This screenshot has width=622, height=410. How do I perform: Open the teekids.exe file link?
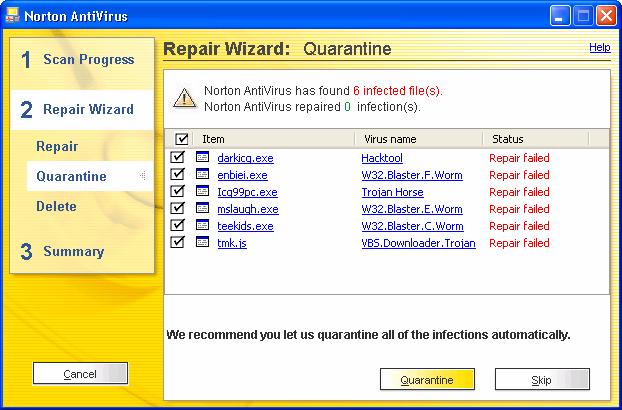click(x=246, y=226)
